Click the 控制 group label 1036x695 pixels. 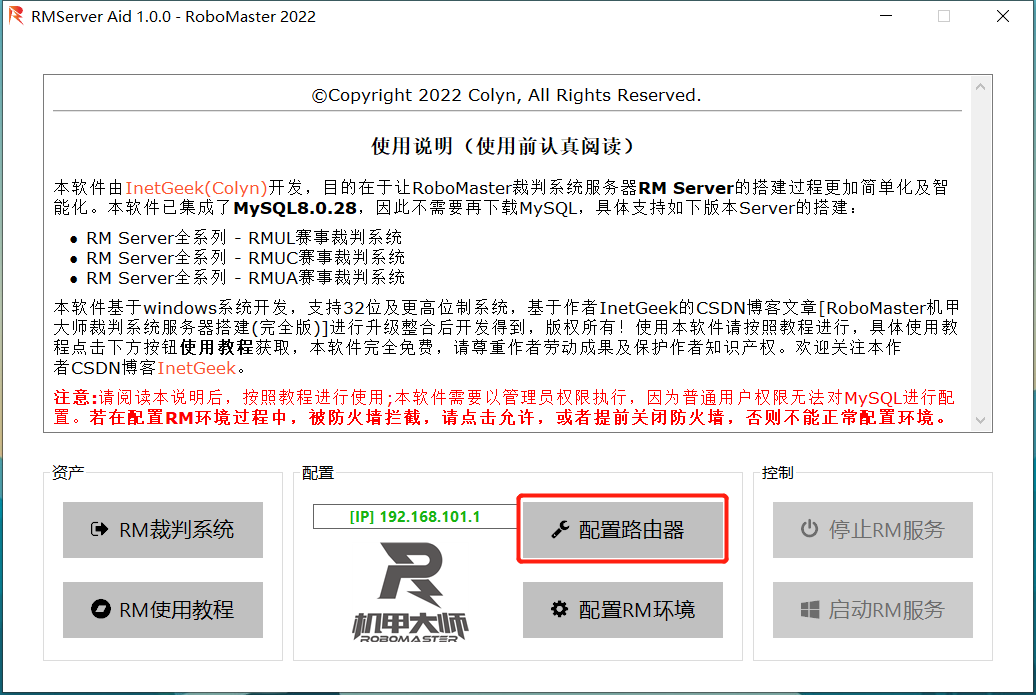[778, 472]
